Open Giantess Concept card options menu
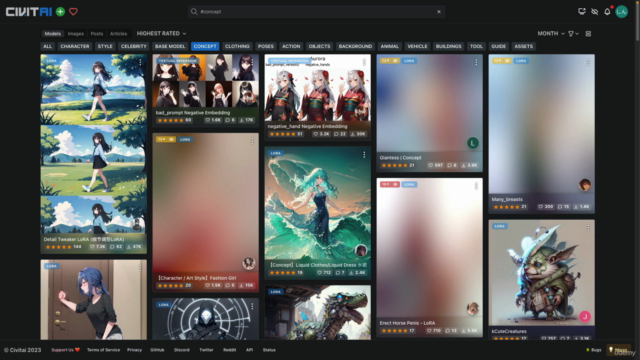Viewport: 640px width, 360px height. pyautogui.click(x=476, y=62)
